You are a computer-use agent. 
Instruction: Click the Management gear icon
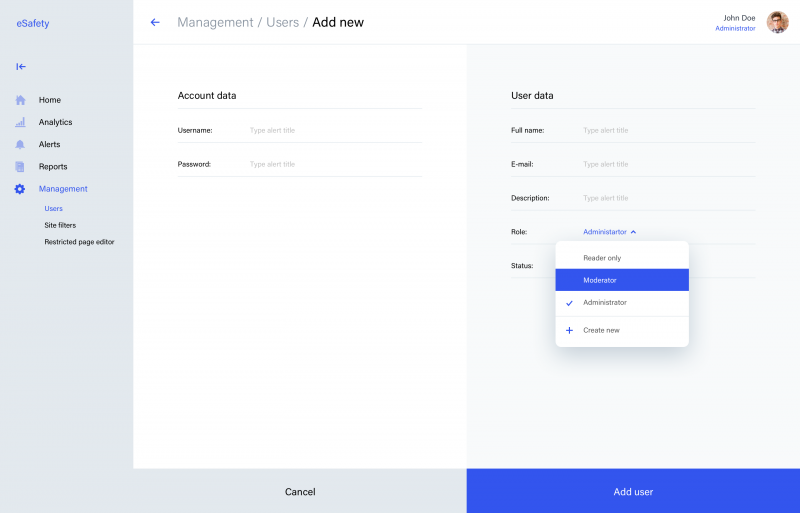20,189
